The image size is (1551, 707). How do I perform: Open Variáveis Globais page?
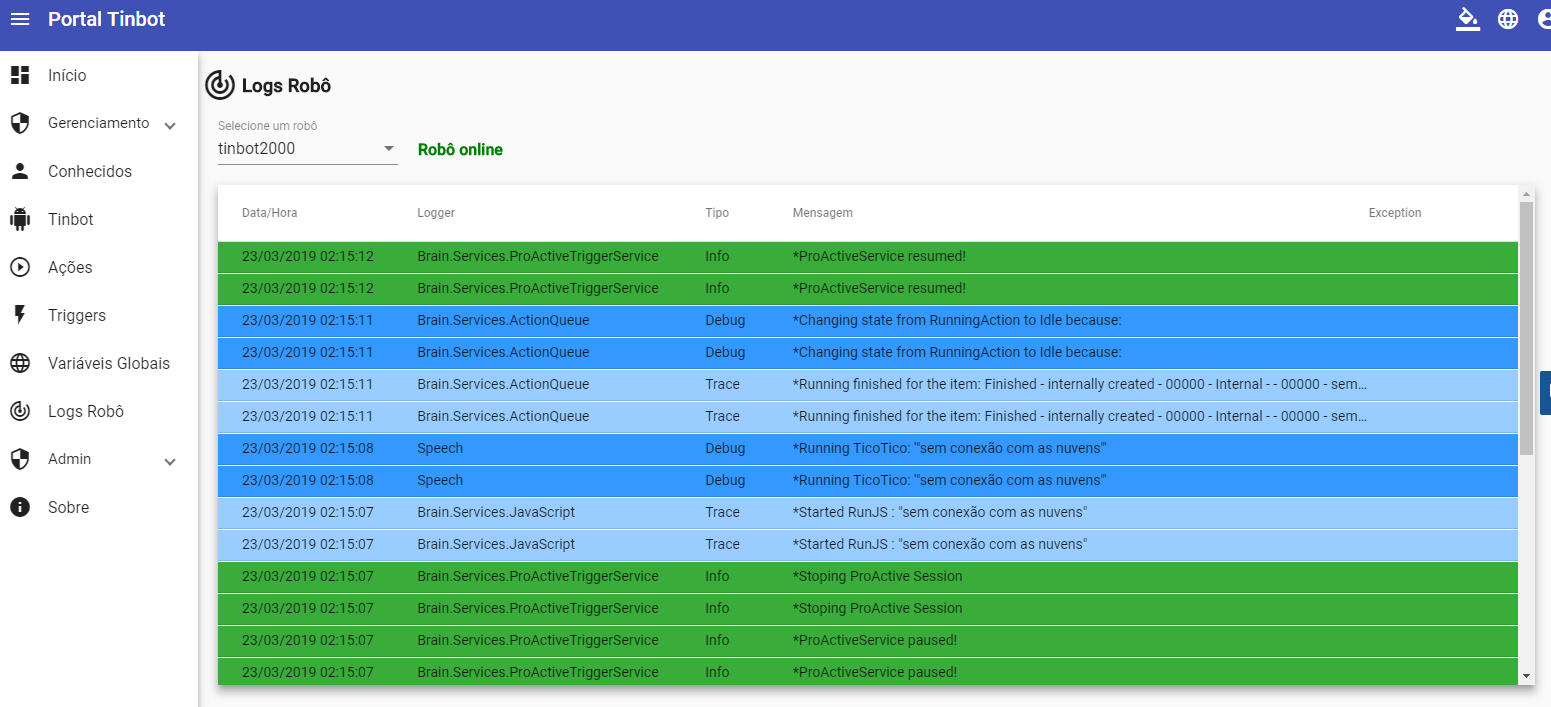point(109,363)
